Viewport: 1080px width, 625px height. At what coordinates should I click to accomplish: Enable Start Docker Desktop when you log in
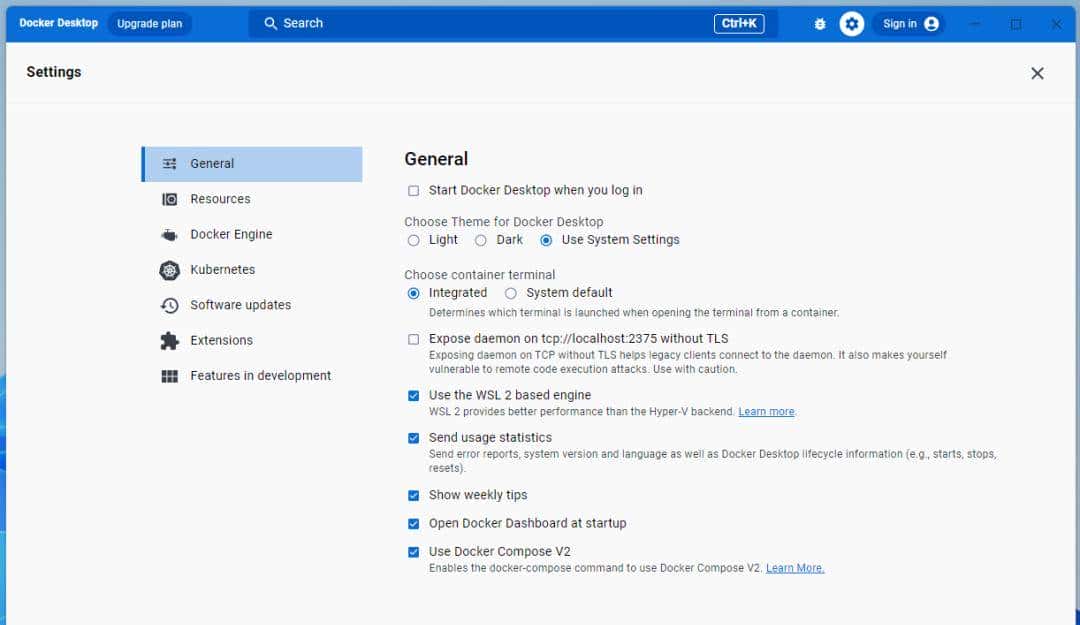pyautogui.click(x=412, y=190)
